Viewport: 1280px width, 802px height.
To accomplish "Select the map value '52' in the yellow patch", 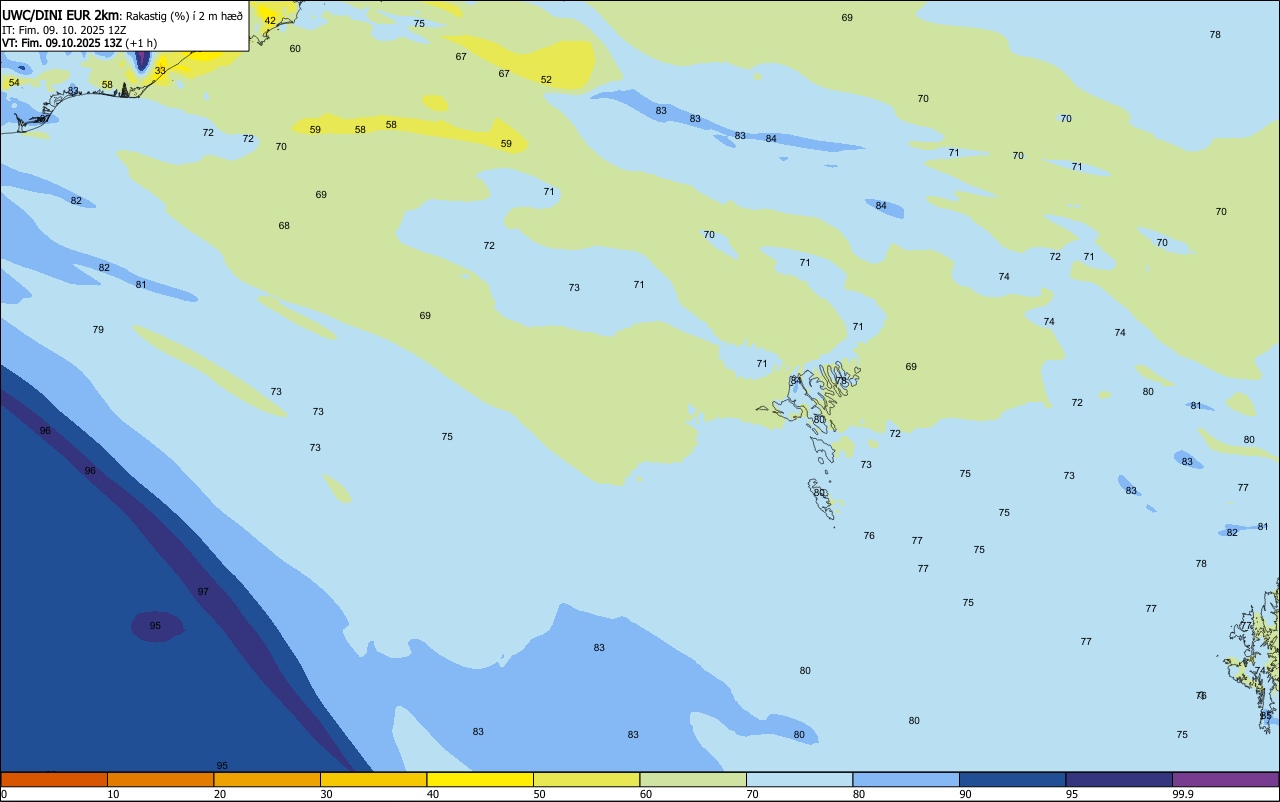I will click(x=546, y=80).
